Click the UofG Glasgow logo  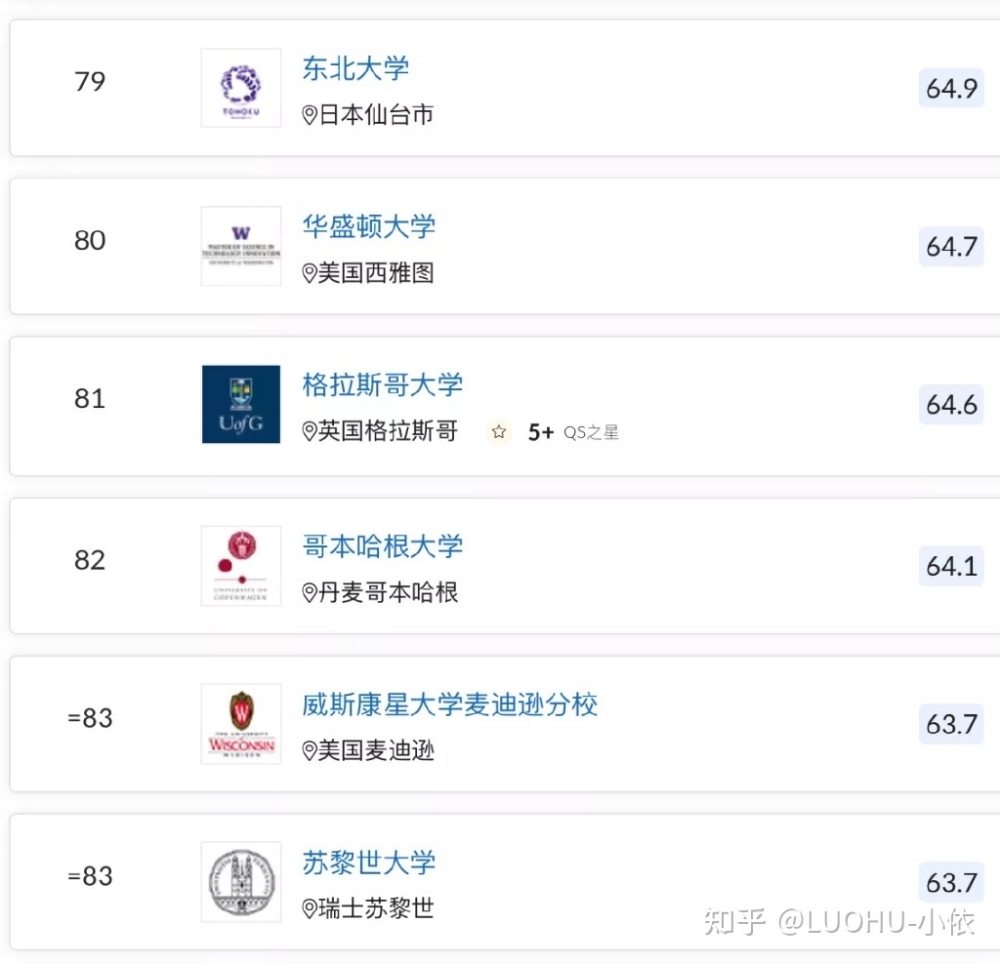[x=241, y=404]
